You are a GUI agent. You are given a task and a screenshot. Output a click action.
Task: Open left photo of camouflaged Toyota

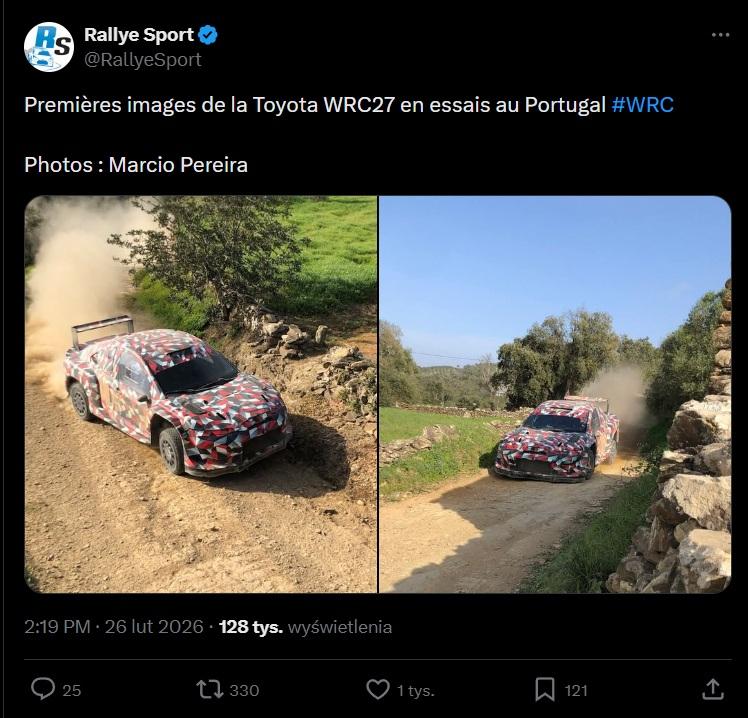(201, 394)
